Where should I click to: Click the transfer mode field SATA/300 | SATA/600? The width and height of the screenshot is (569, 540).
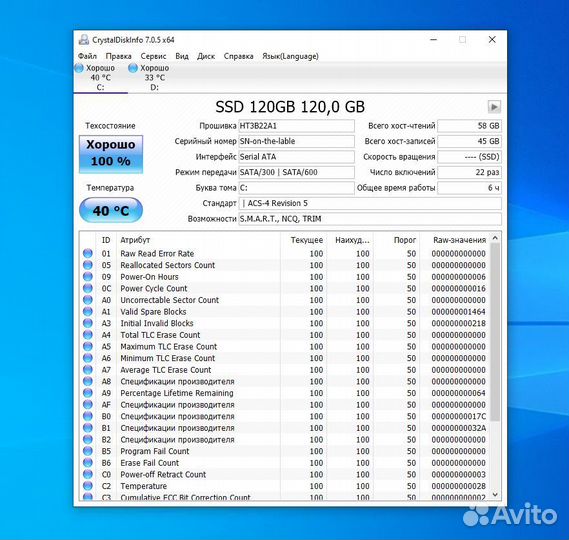click(296, 172)
